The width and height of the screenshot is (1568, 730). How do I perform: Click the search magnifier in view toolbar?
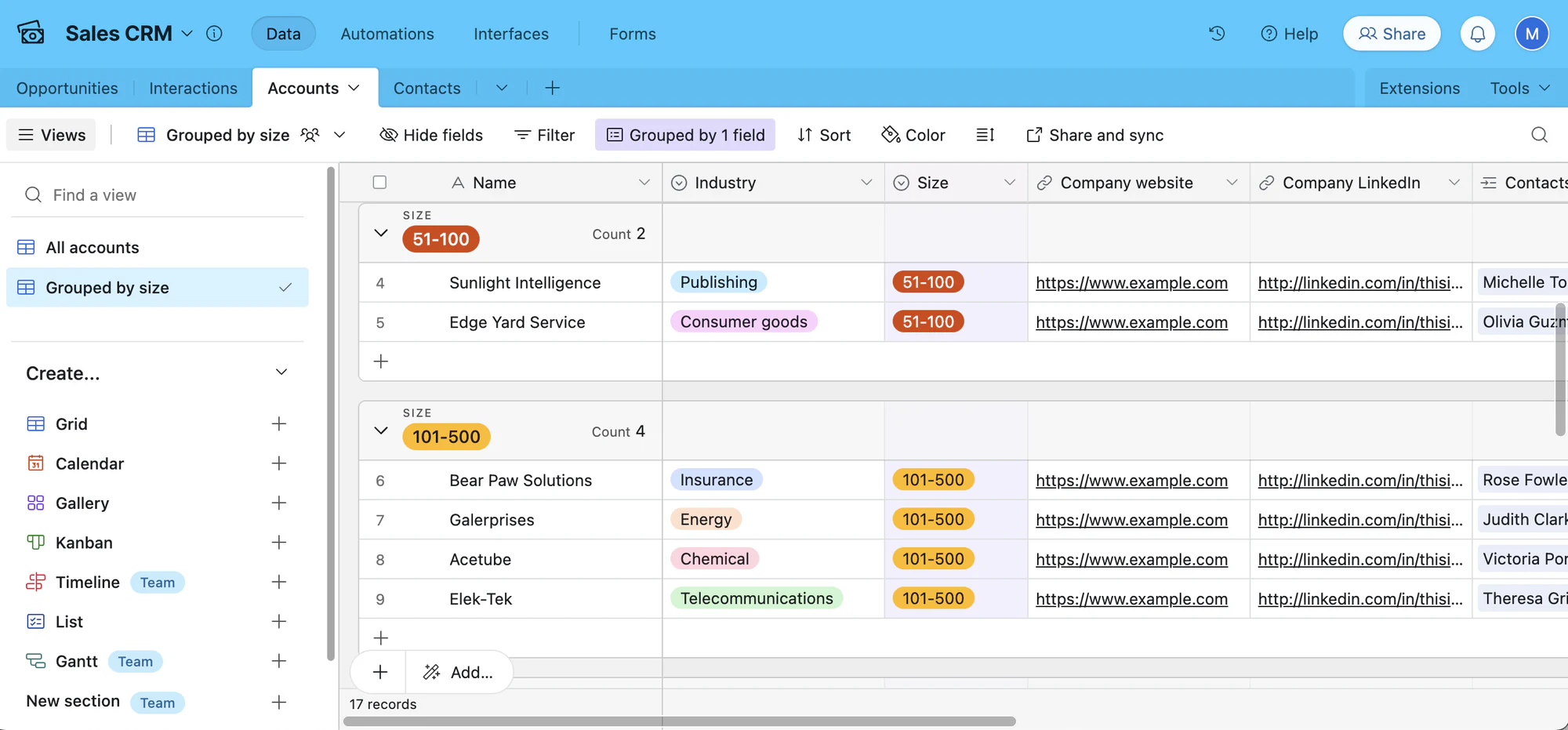[x=1539, y=135]
